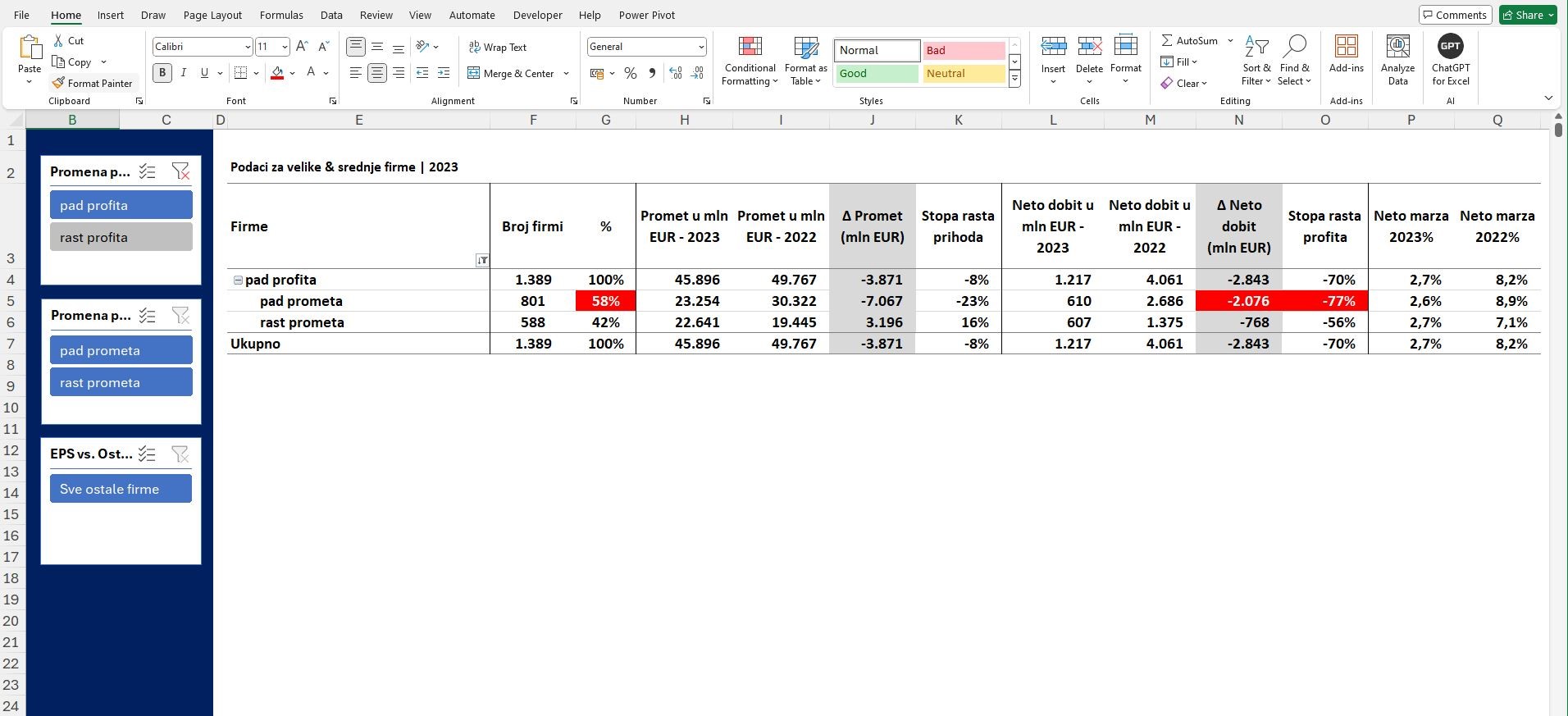Image resolution: width=1568 pixels, height=716 pixels.
Task: Apply percent style number format
Action: tap(630, 73)
